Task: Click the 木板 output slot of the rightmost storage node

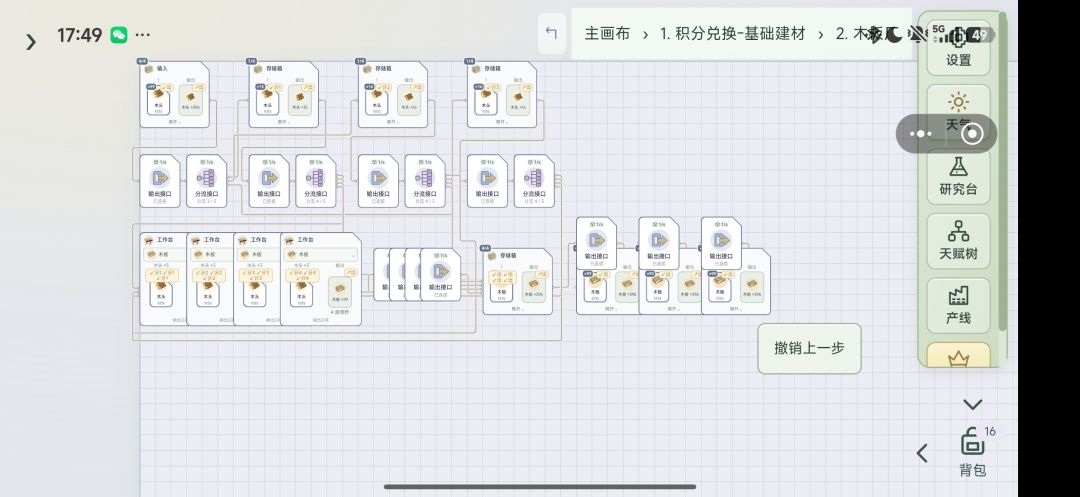Action: tap(751, 286)
